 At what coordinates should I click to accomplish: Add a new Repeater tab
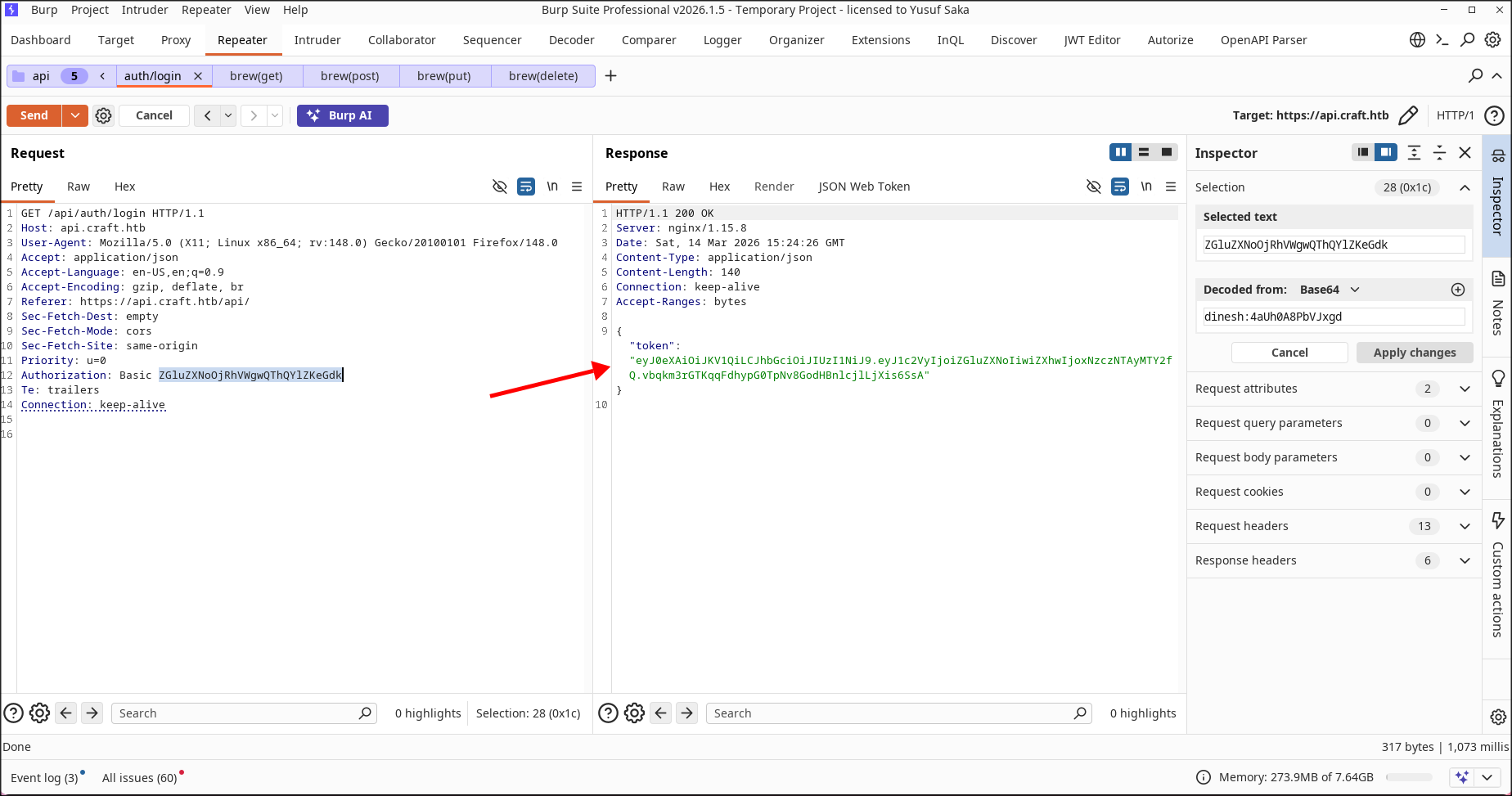(x=610, y=76)
